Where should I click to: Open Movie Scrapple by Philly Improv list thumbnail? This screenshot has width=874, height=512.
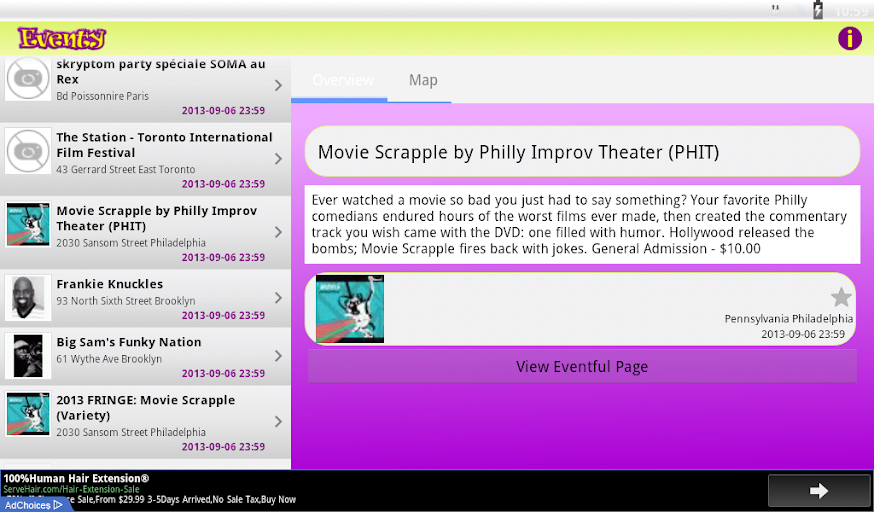point(28,225)
